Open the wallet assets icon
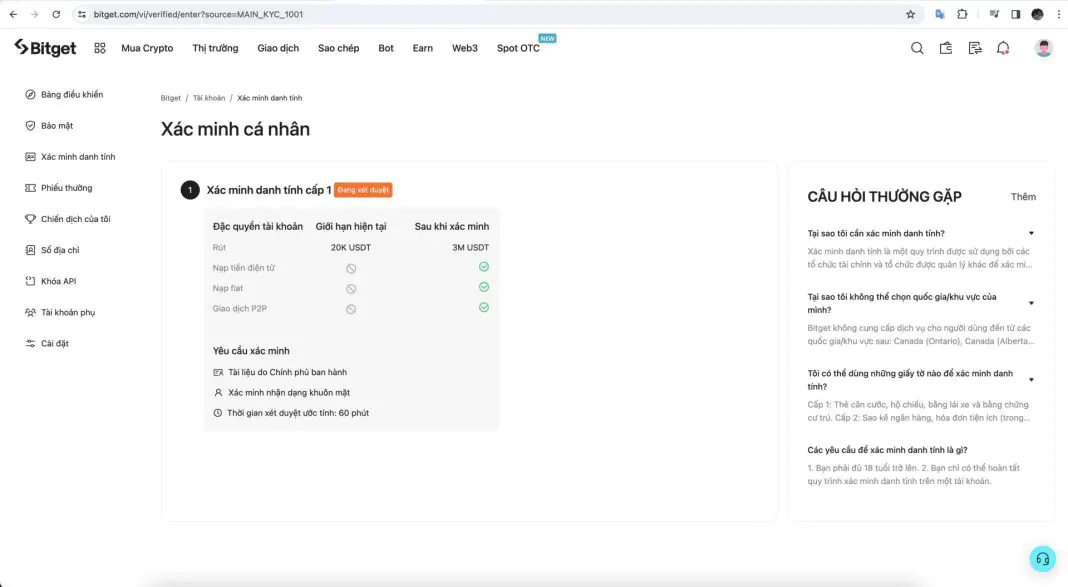The height and width of the screenshot is (587, 1068). click(945, 48)
